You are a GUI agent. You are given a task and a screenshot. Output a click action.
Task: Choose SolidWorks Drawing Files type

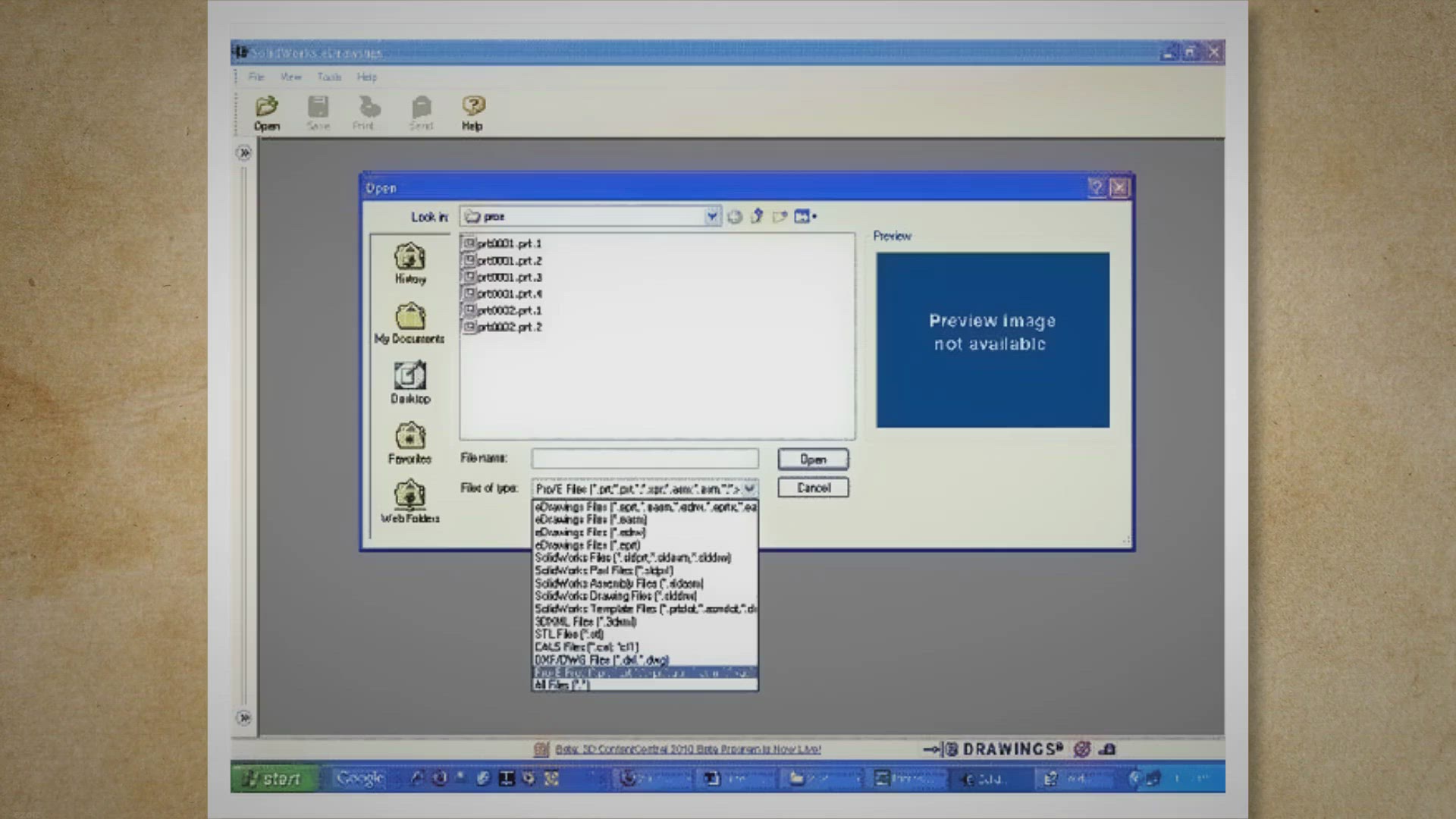point(645,596)
